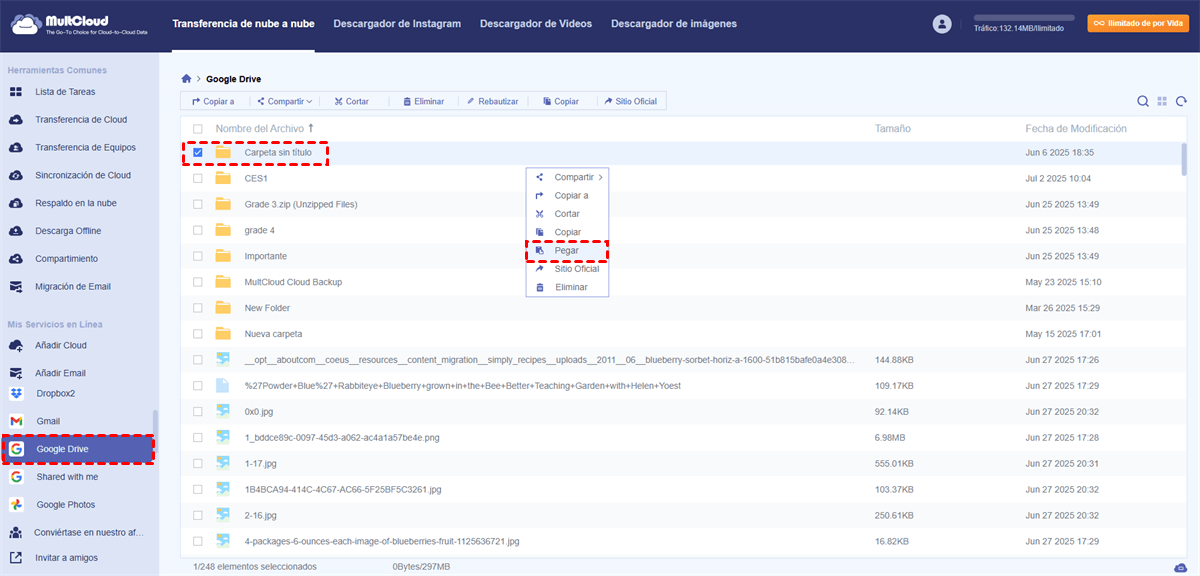Click Añadir Email in the sidebar

[x=60, y=373]
